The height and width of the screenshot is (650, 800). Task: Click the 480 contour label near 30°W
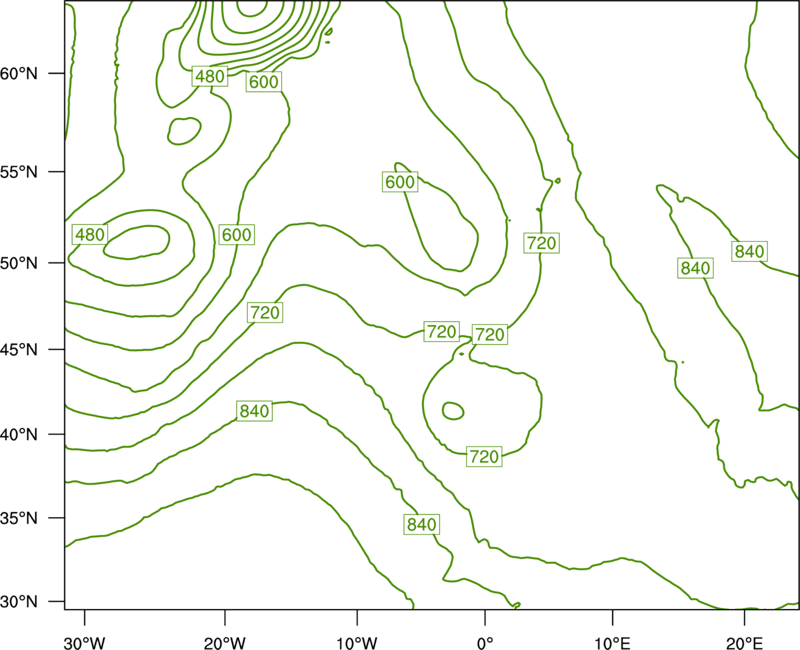point(90,235)
